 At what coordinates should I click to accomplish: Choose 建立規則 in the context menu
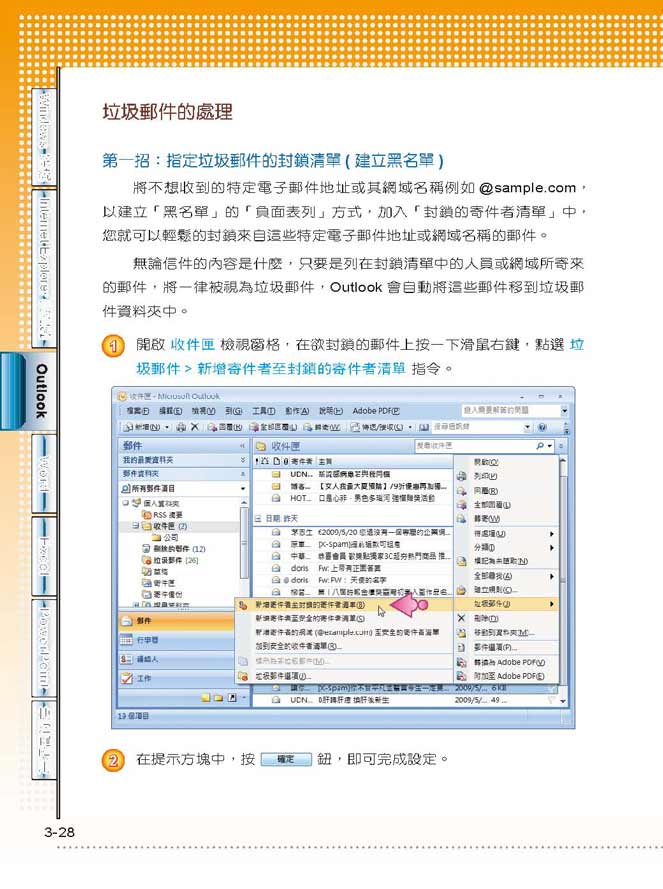(x=507, y=590)
